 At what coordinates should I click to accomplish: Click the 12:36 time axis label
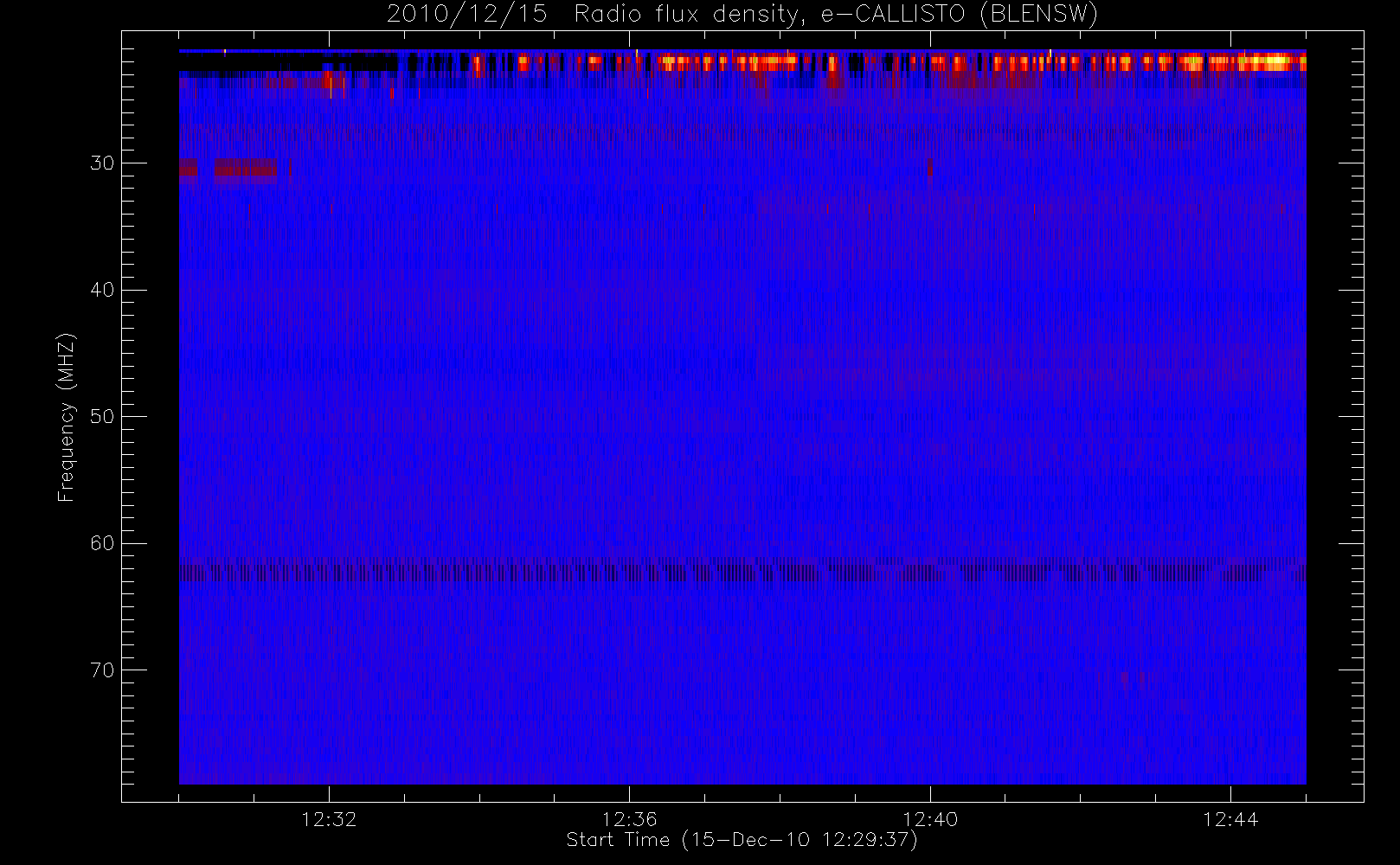pos(629,819)
